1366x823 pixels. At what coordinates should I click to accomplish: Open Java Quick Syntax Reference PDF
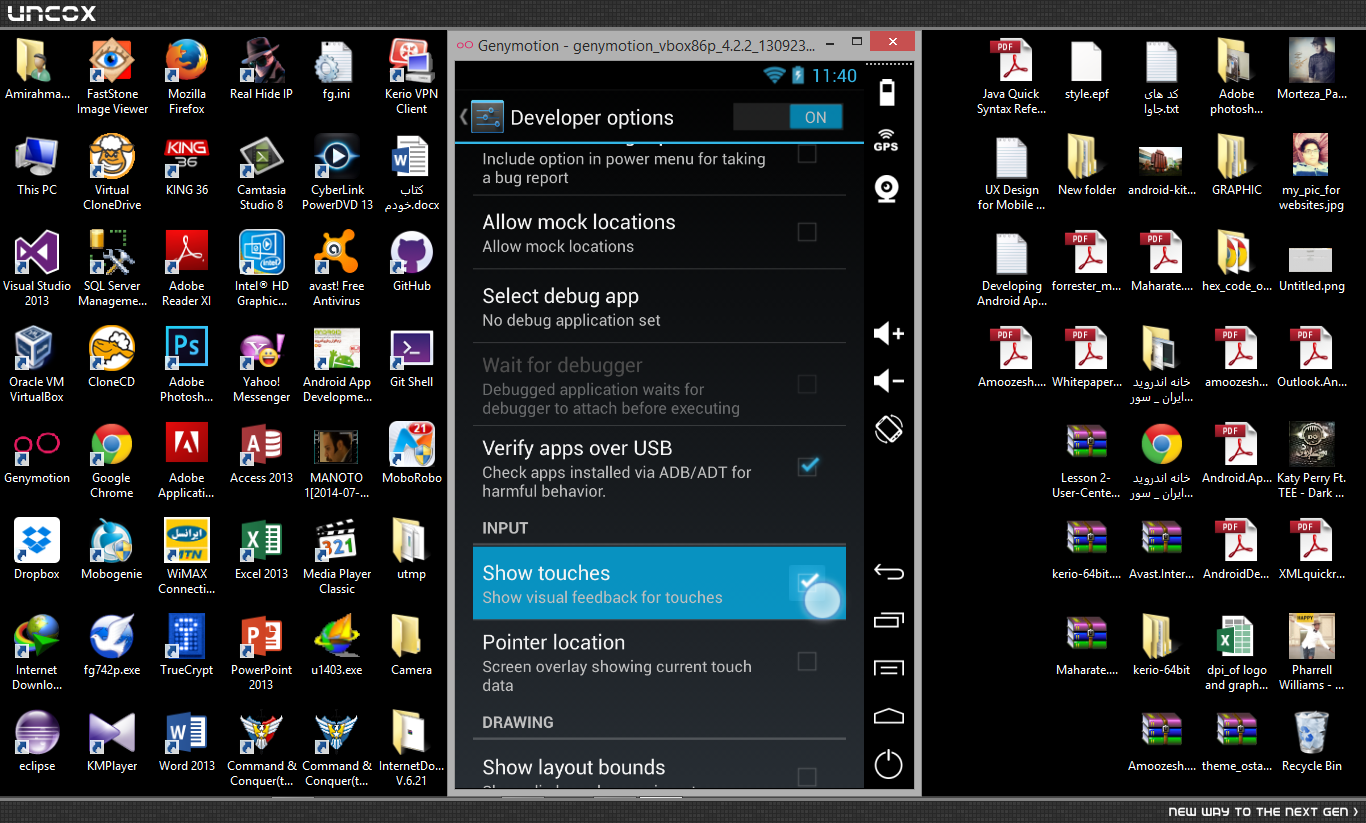click(x=1011, y=62)
